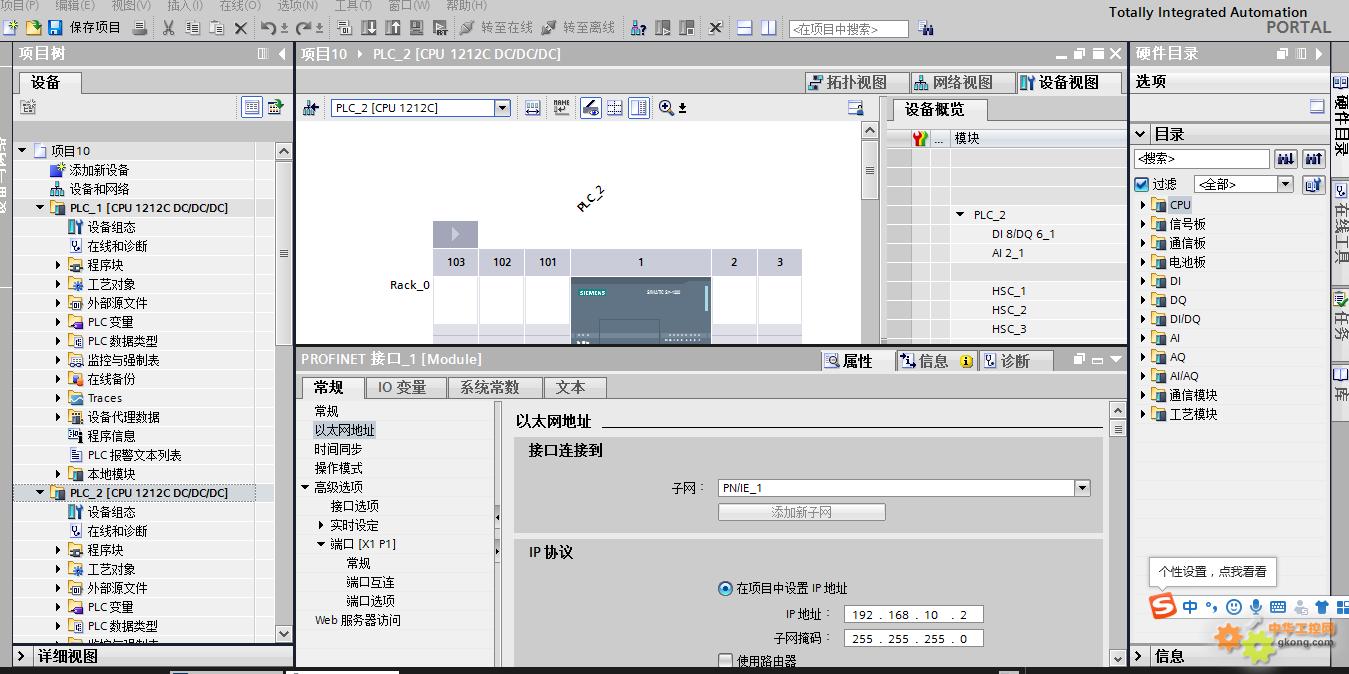Screen dimensions: 1349x674
Task: Click the search downward icon in catalog
Action: [x=1285, y=159]
